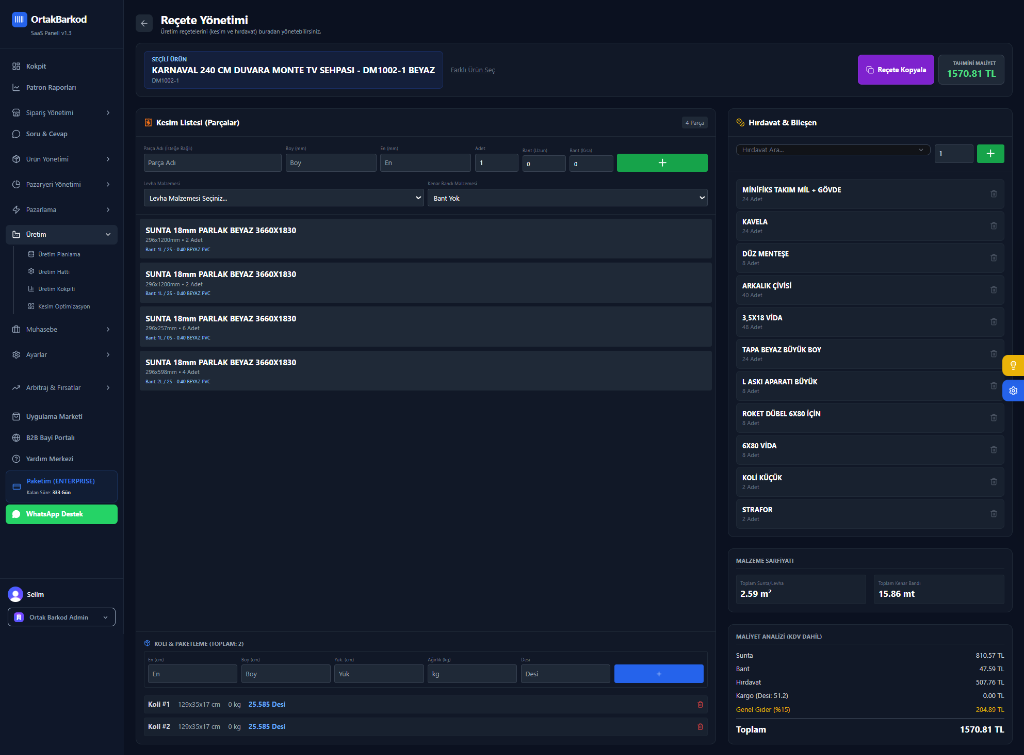
Task: Go to Patron Raporları page
Action: [51, 87]
